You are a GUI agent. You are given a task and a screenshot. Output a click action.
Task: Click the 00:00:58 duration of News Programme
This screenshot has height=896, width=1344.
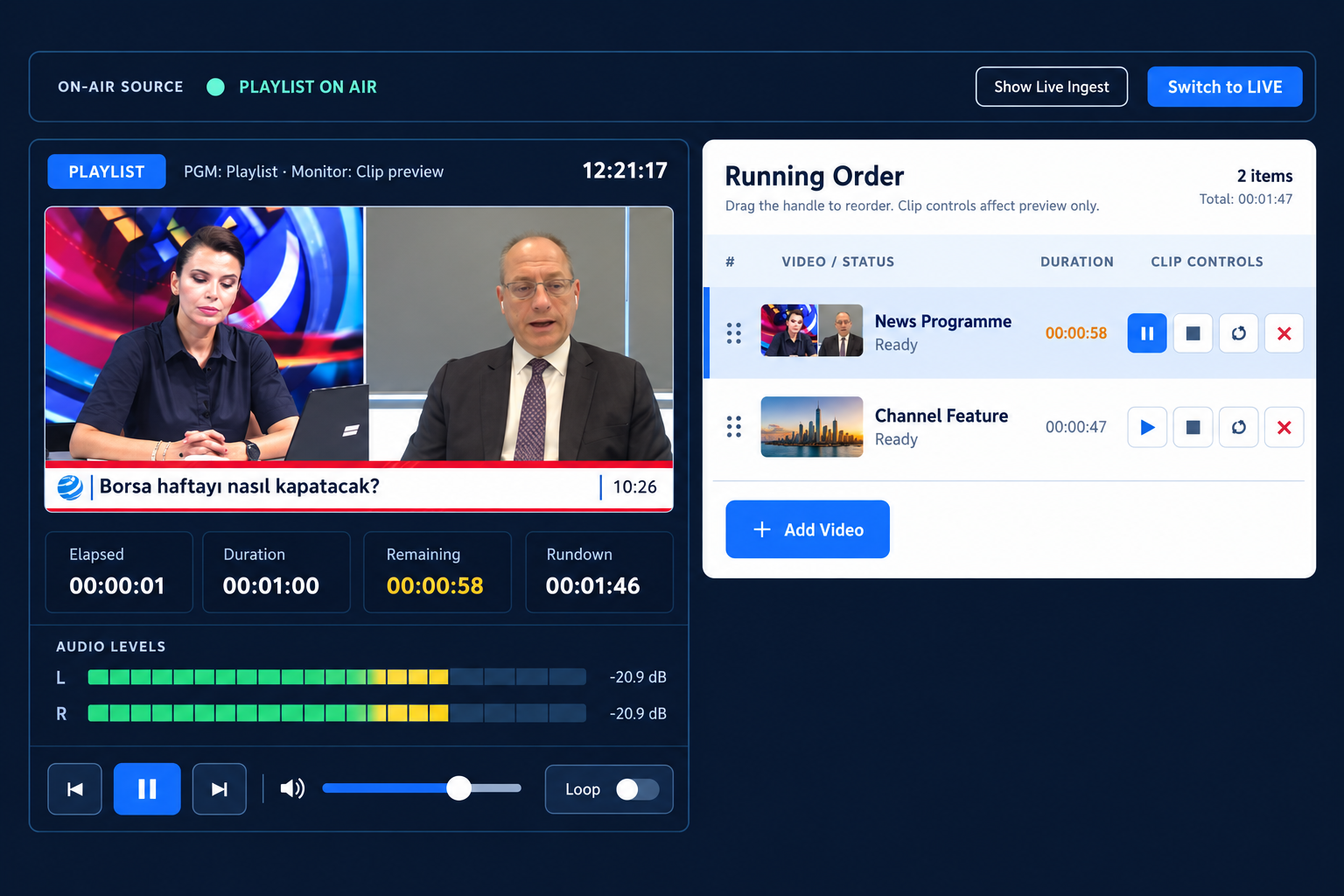tap(1075, 333)
